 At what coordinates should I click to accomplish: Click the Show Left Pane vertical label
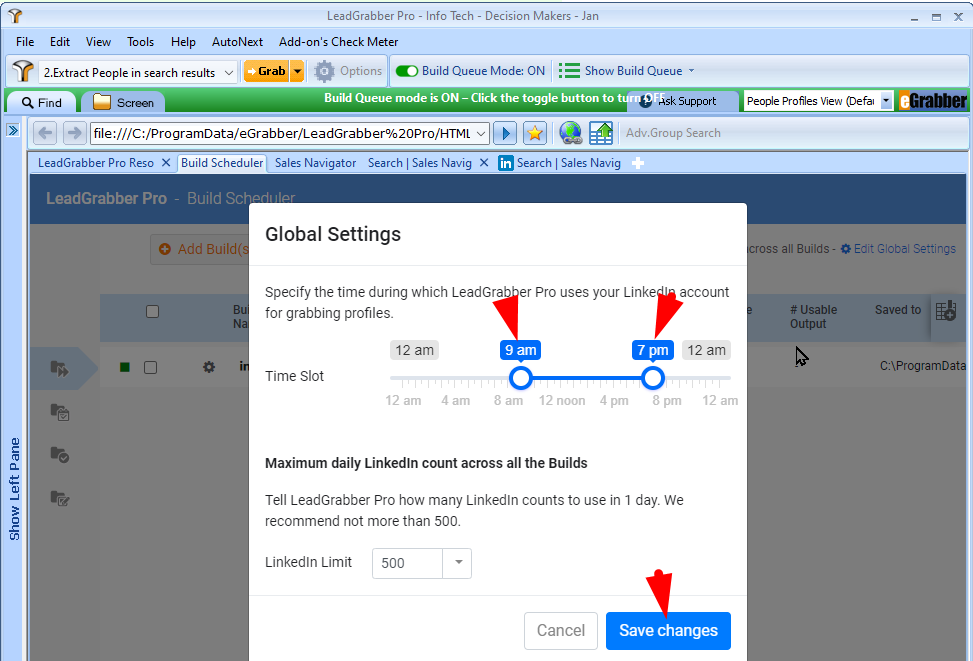pyautogui.click(x=14, y=489)
